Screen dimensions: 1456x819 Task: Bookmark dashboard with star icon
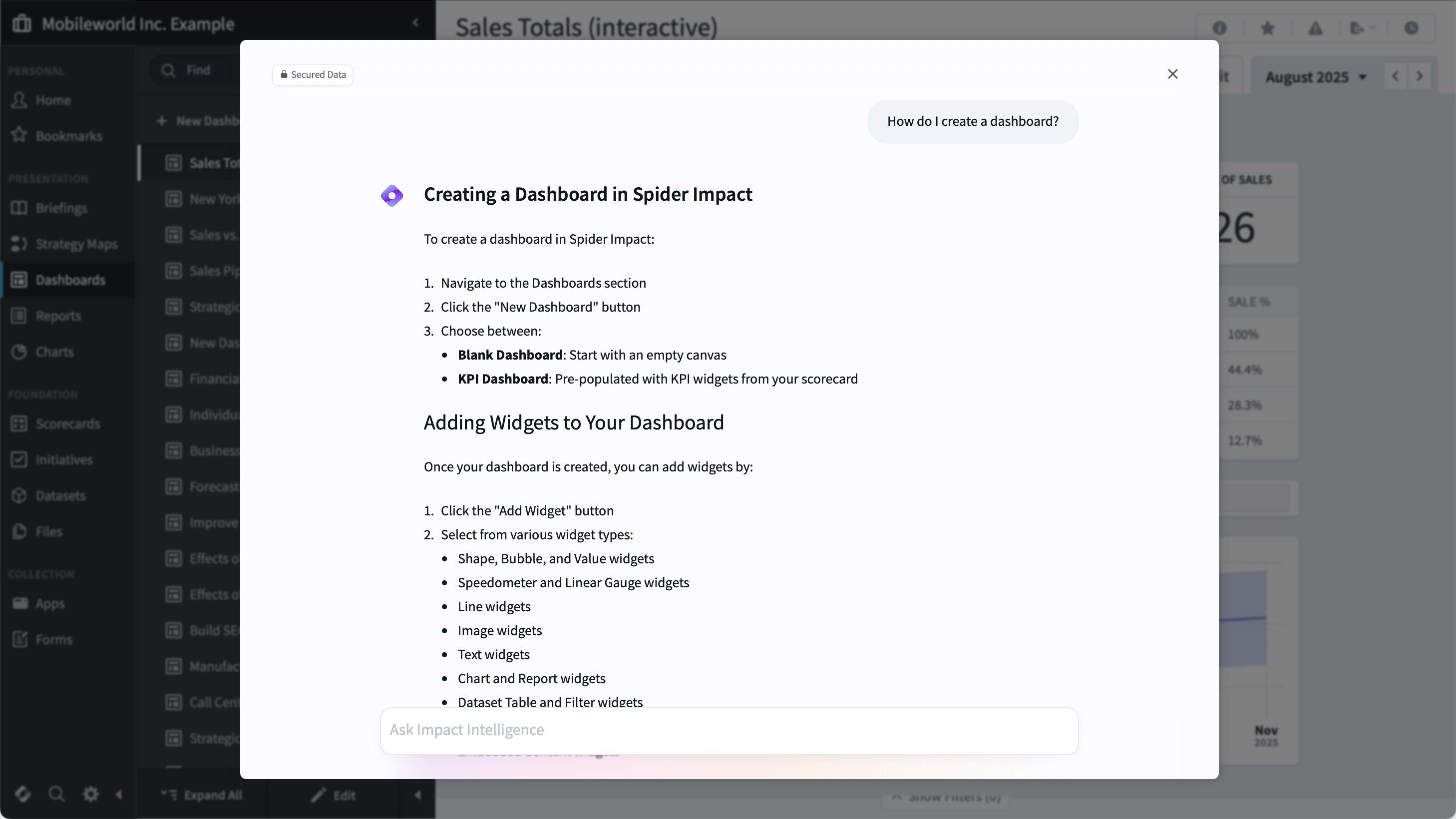click(x=1267, y=27)
